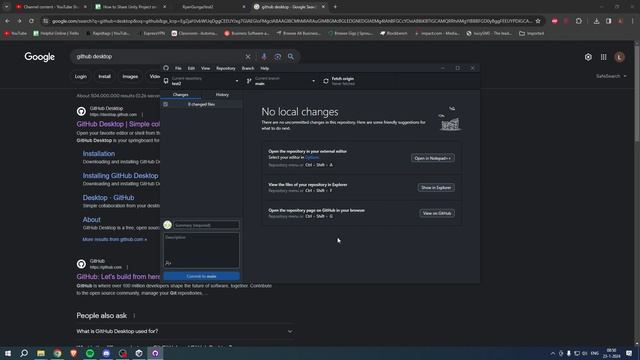The height and width of the screenshot is (360, 640).
Task: Show hidden system tray icons
Action: (553, 353)
